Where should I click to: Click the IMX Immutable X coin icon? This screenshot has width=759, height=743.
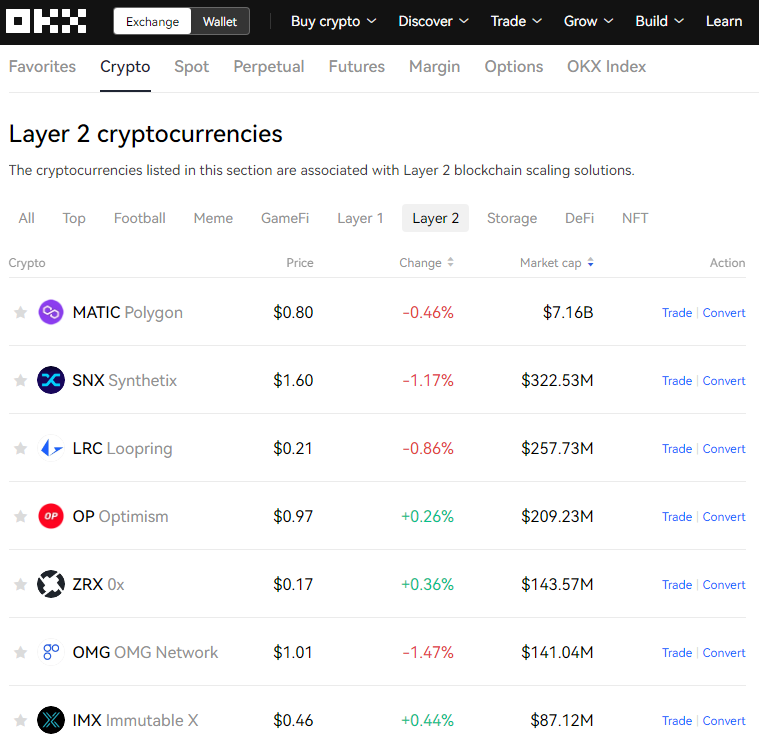[x=51, y=720]
